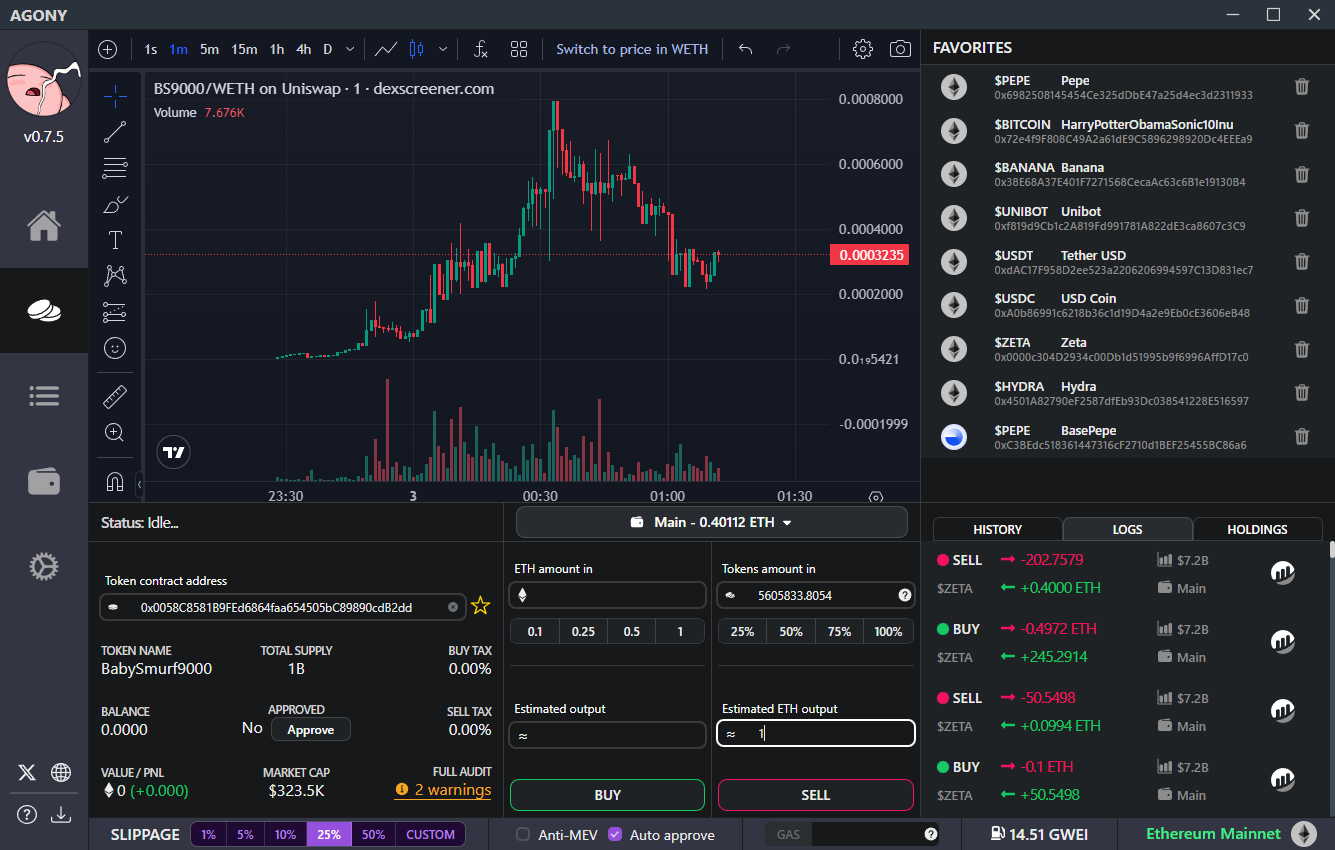Toggle the magnet mode tool
Viewport: 1335px width, 850px height.
(115, 482)
